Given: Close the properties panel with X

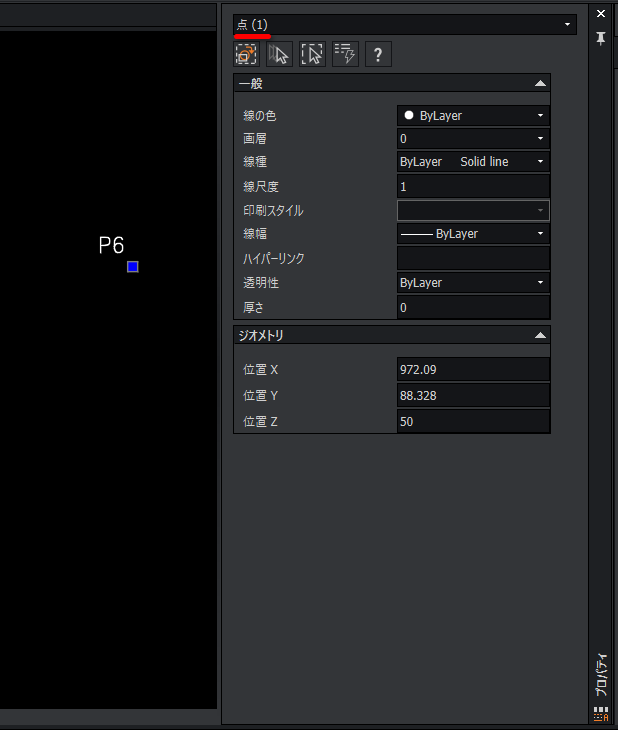Looking at the screenshot, I should 601,14.
